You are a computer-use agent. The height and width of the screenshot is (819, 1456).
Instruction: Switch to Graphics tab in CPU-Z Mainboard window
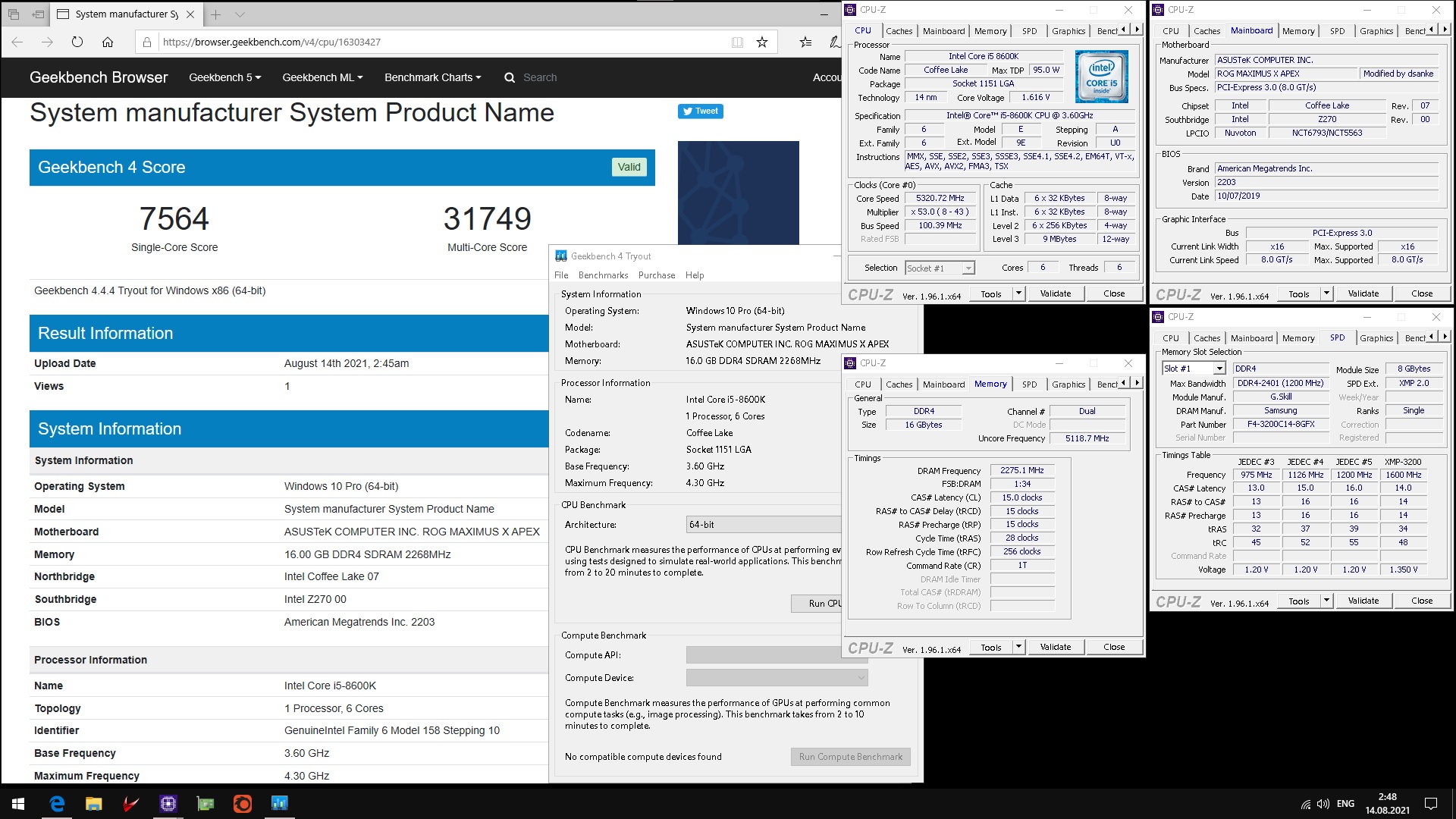pyautogui.click(x=1376, y=31)
